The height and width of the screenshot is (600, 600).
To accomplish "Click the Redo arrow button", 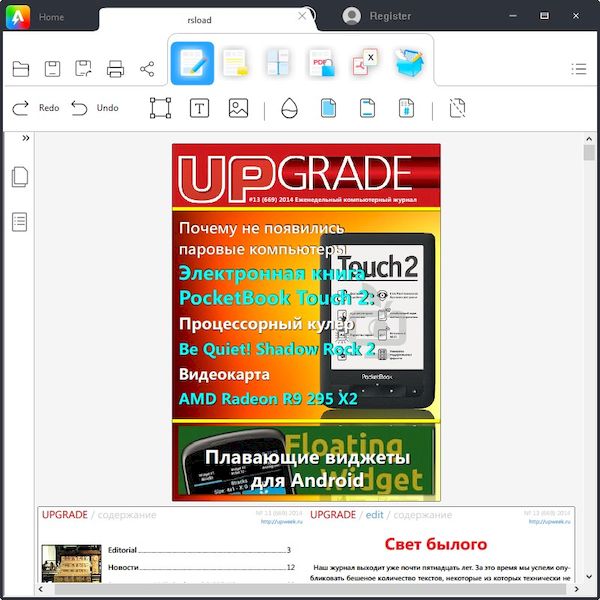I will (20, 108).
